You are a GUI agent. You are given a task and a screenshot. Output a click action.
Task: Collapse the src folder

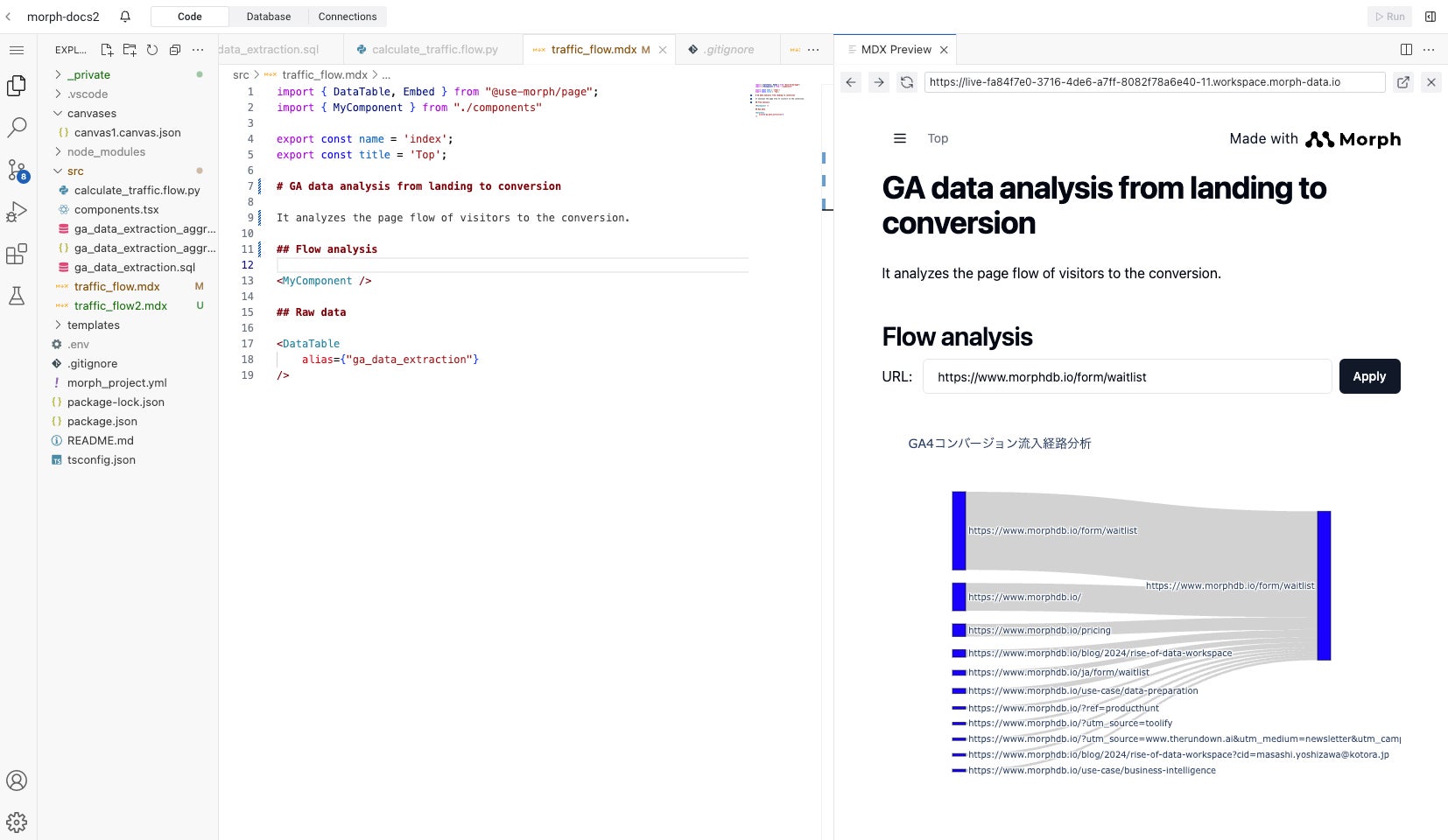[75, 171]
